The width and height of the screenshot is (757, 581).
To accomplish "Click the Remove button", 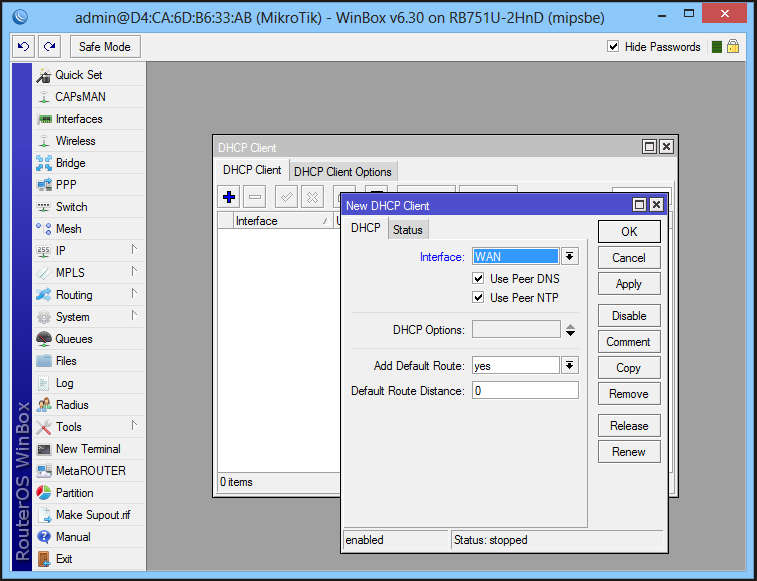I will pyautogui.click(x=629, y=394).
